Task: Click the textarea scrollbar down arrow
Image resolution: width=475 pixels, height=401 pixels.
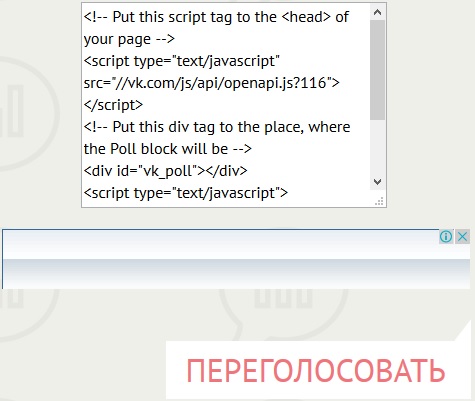Action: click(x=377, y=182)
